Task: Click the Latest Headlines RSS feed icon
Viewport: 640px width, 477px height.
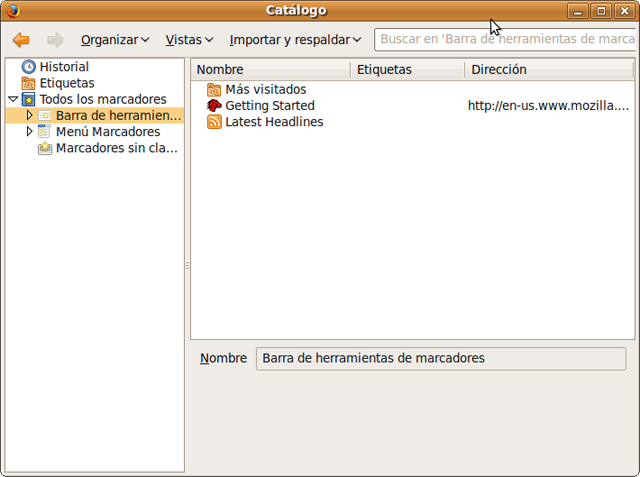Action: click(x=214, y=122)
